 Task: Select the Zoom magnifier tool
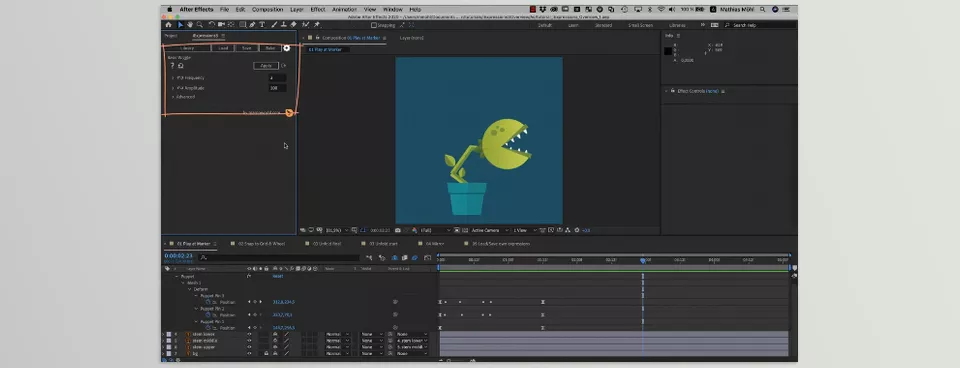[x=200, y=24]
